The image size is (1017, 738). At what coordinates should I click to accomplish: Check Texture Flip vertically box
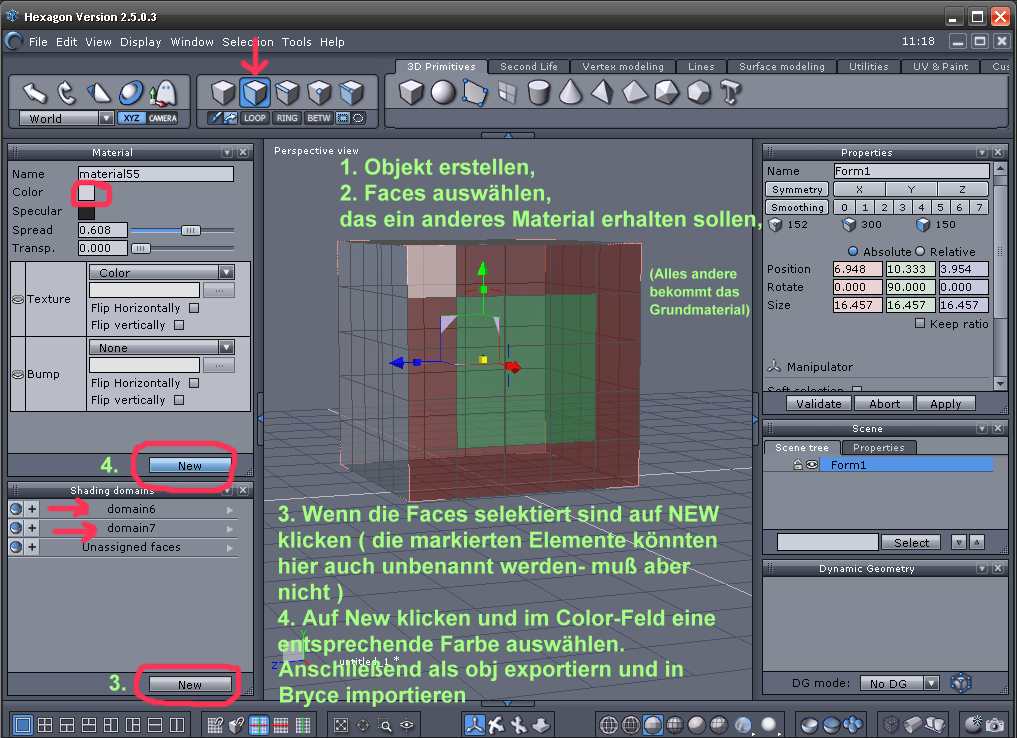coord(179,325)
